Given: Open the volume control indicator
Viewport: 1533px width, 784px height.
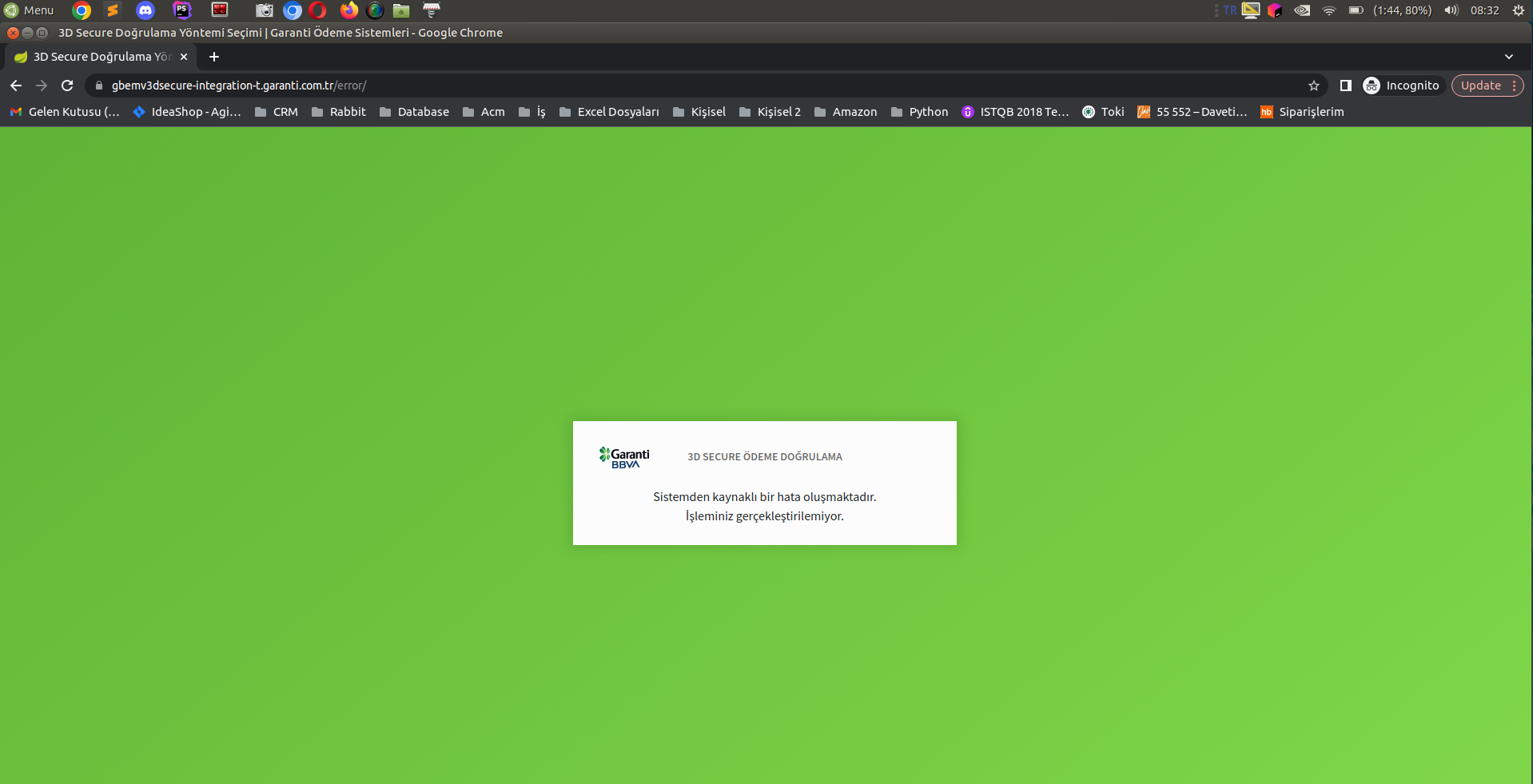Looking at the screenshot, I should click(1451, 10).
